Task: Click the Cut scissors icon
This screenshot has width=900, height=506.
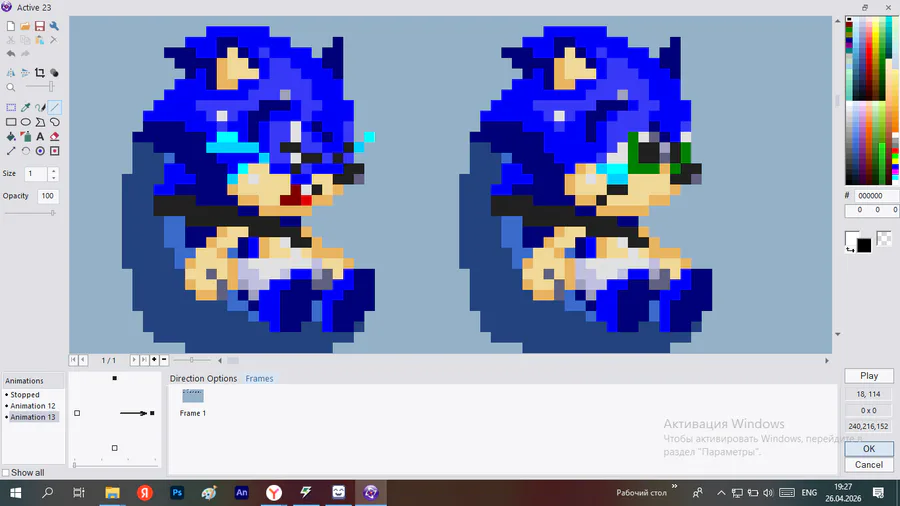Action: (x=11, y=40)
